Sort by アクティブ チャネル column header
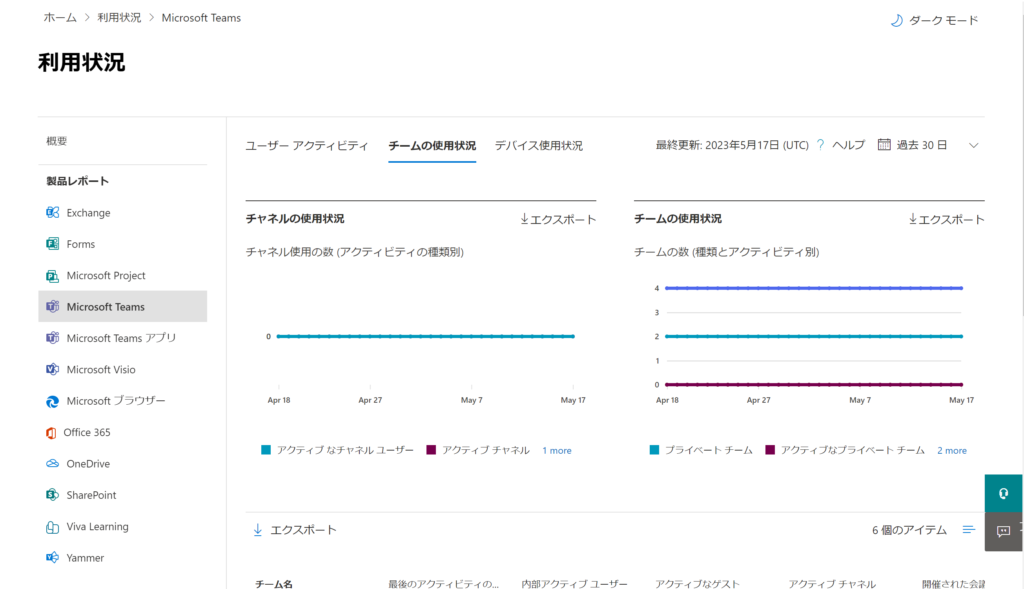1024x589 pixels. click(832, 584)
